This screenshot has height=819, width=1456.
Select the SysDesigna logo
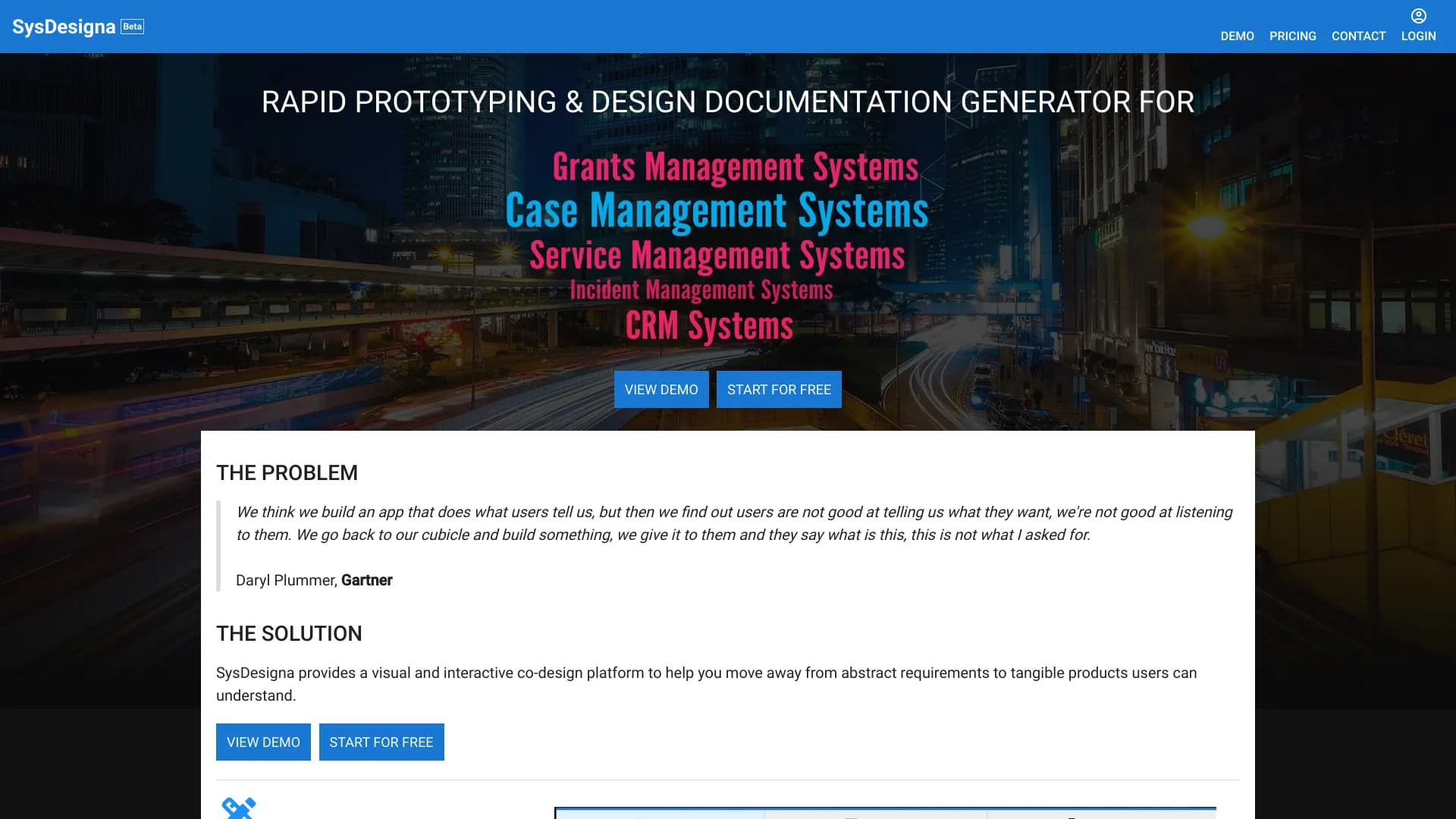tap(64, 26)
